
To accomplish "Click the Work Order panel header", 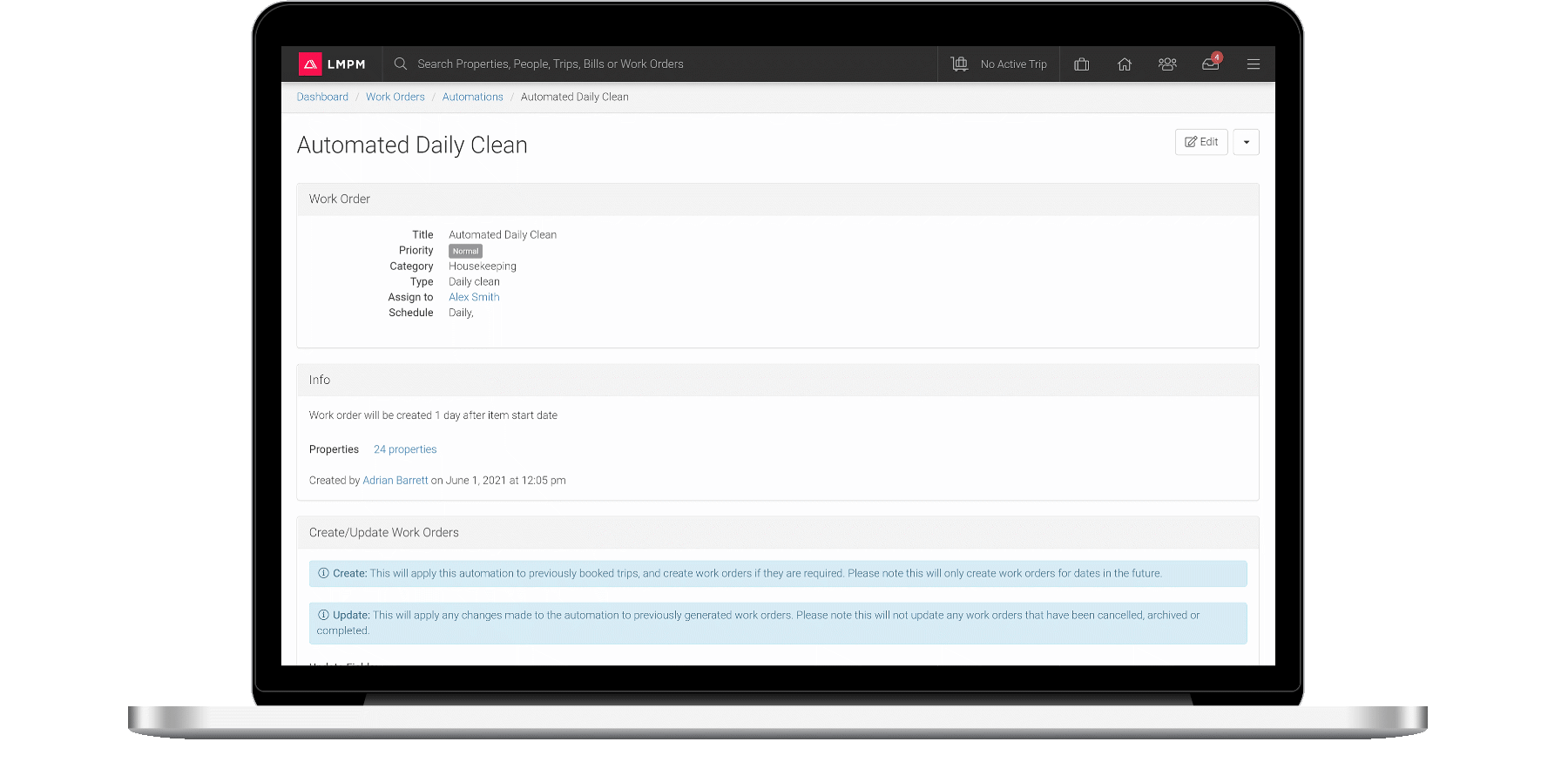I will pyautogui.click(x=778, y=199).
